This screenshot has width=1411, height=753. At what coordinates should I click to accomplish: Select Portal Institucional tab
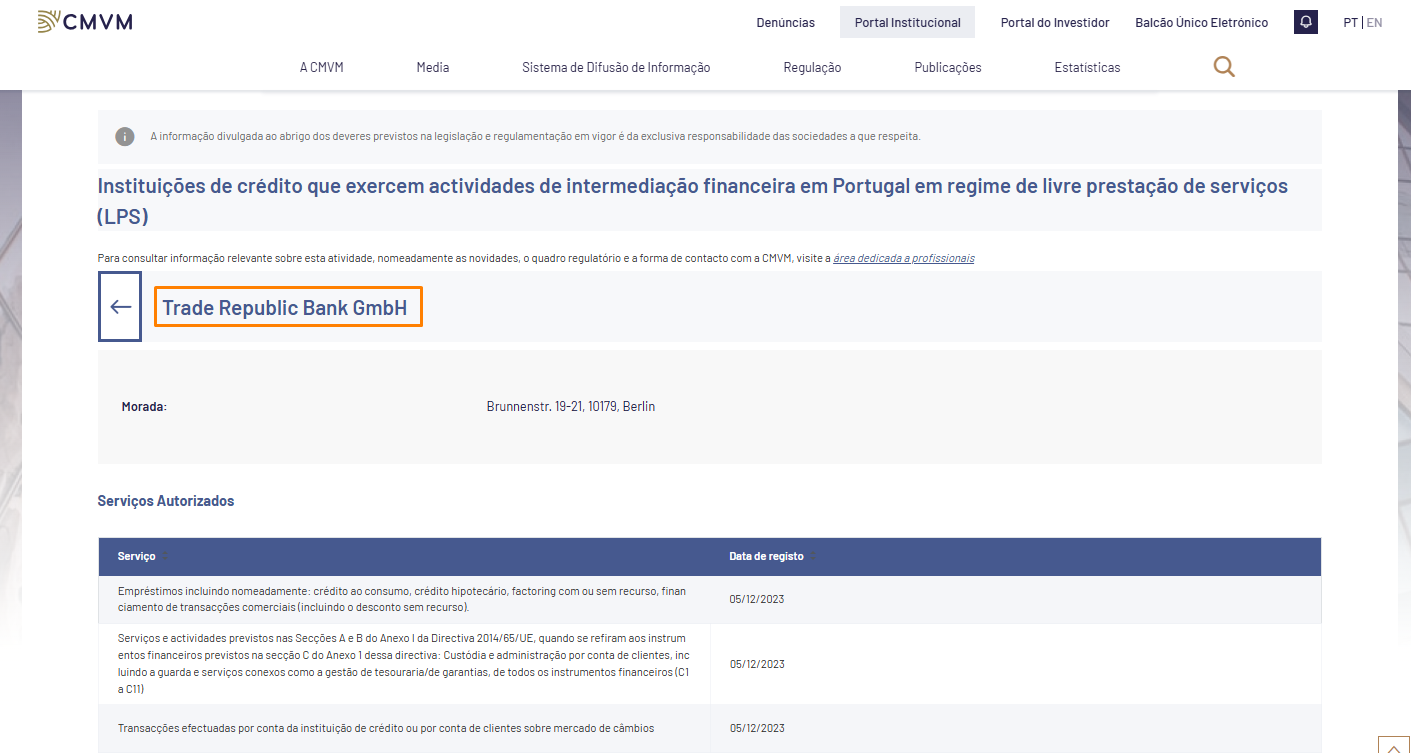[907, 22]
